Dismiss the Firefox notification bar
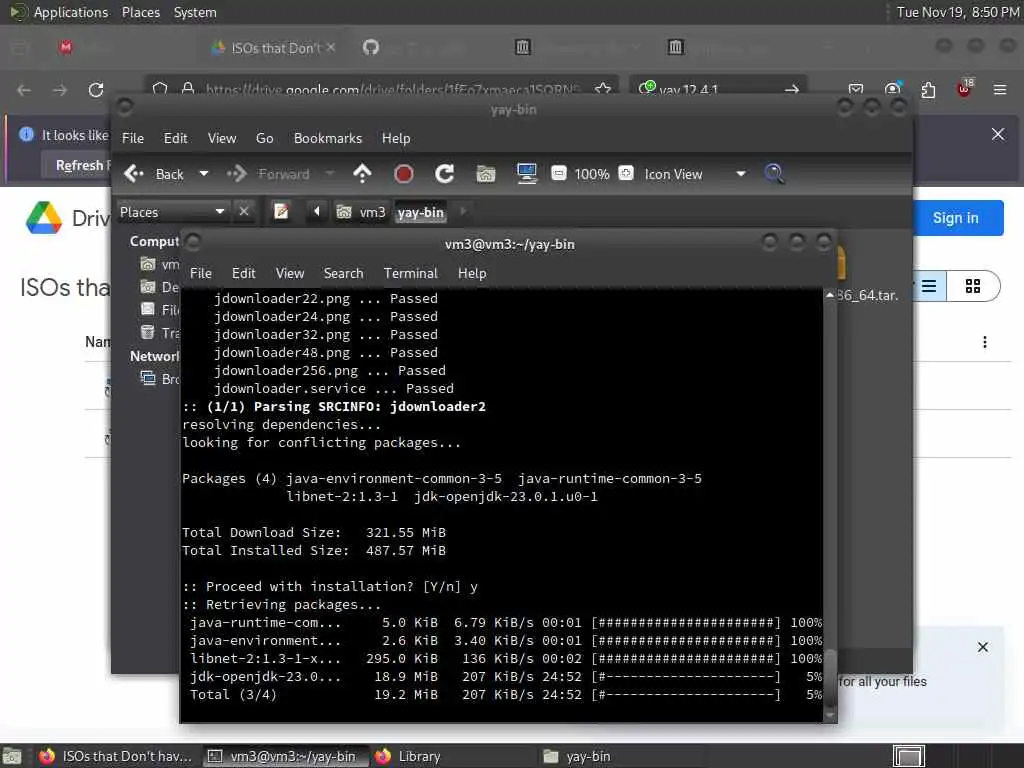The width and height of the screenshot is (1024, 768). click(998, 135)
